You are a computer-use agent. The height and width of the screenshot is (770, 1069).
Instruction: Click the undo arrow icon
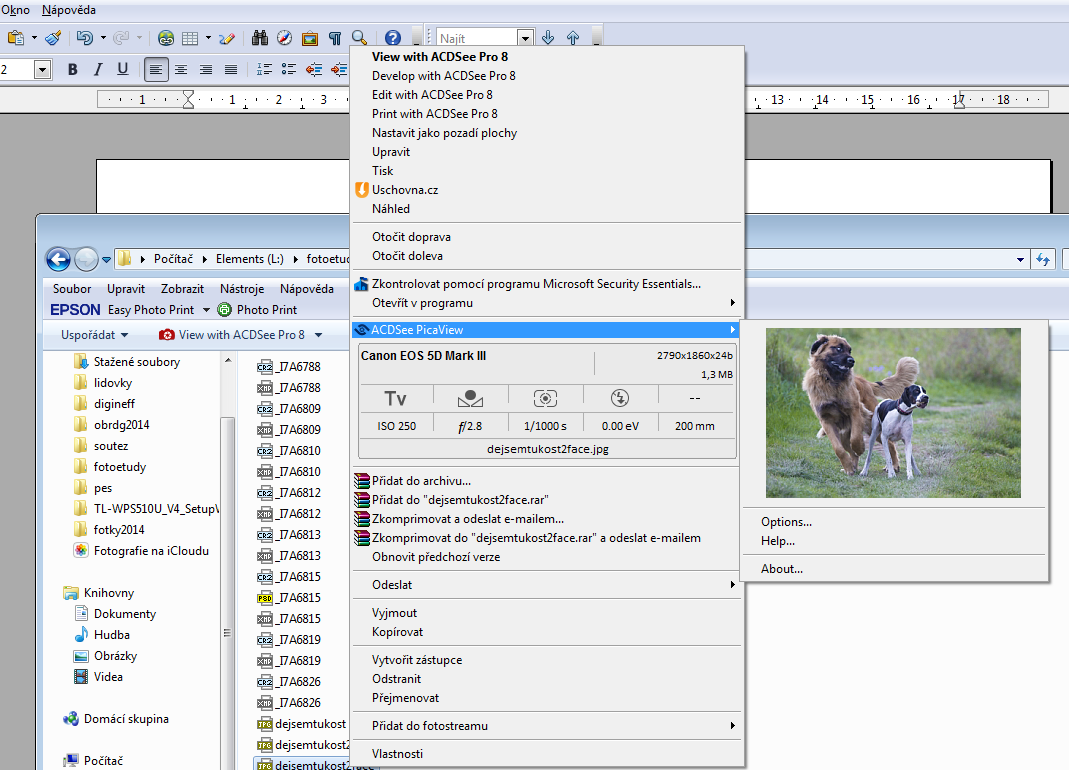click(x=85, y=38)
